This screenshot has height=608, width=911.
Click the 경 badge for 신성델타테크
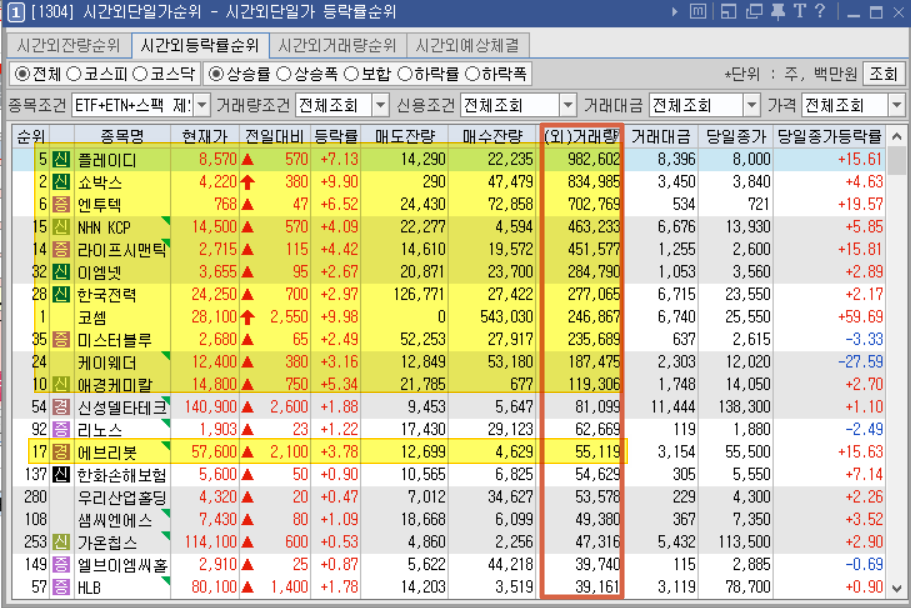click(x=61, y=407)
